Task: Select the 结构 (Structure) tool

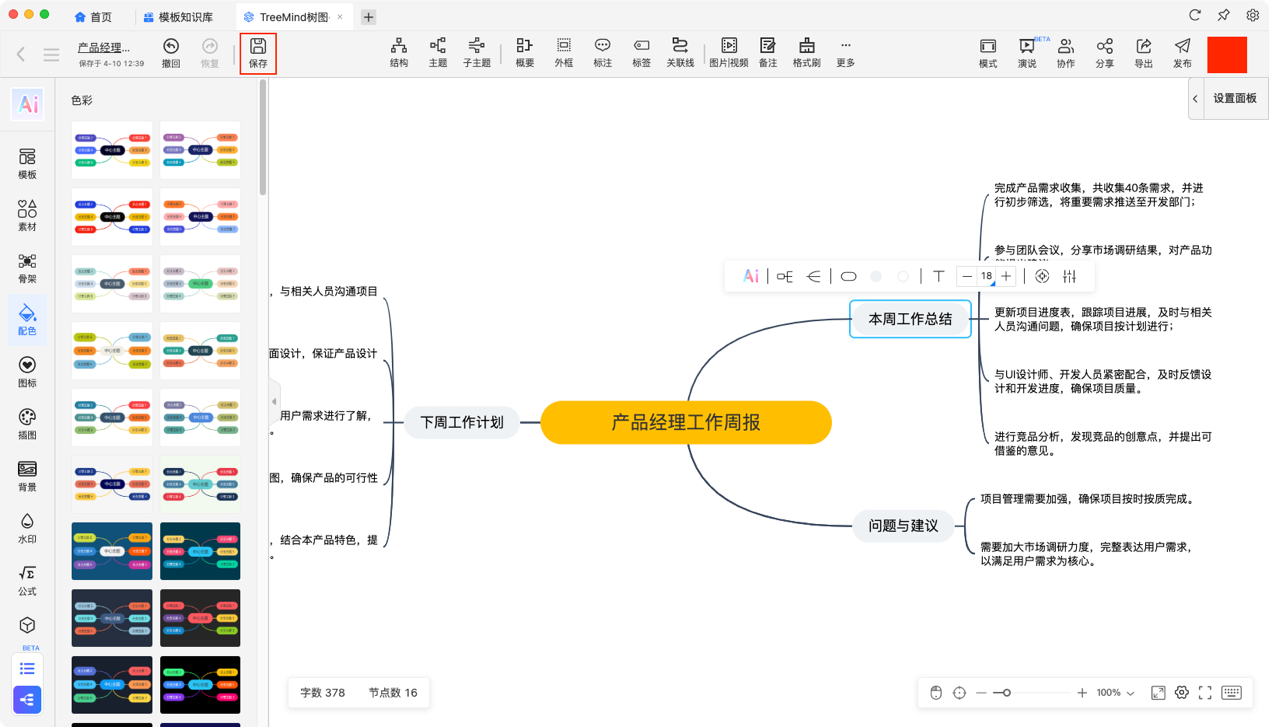Action: pos(398,52)
